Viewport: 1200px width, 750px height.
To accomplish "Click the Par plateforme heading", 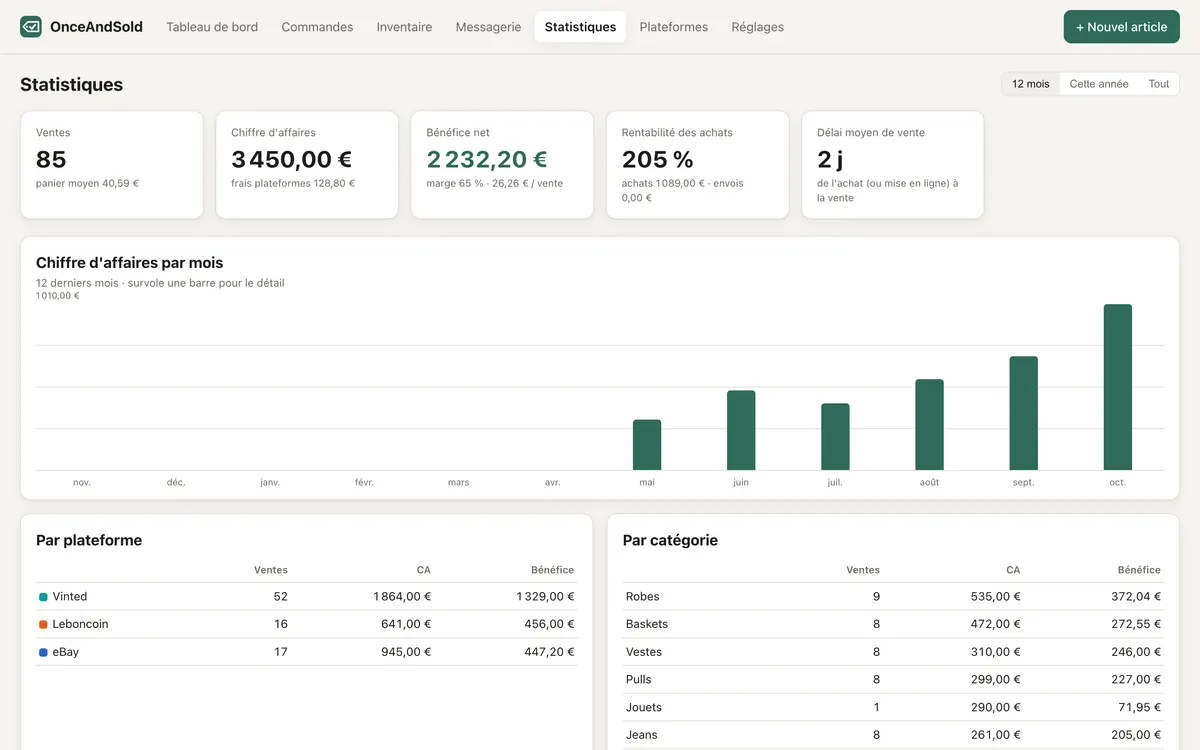I will (89, 540).
